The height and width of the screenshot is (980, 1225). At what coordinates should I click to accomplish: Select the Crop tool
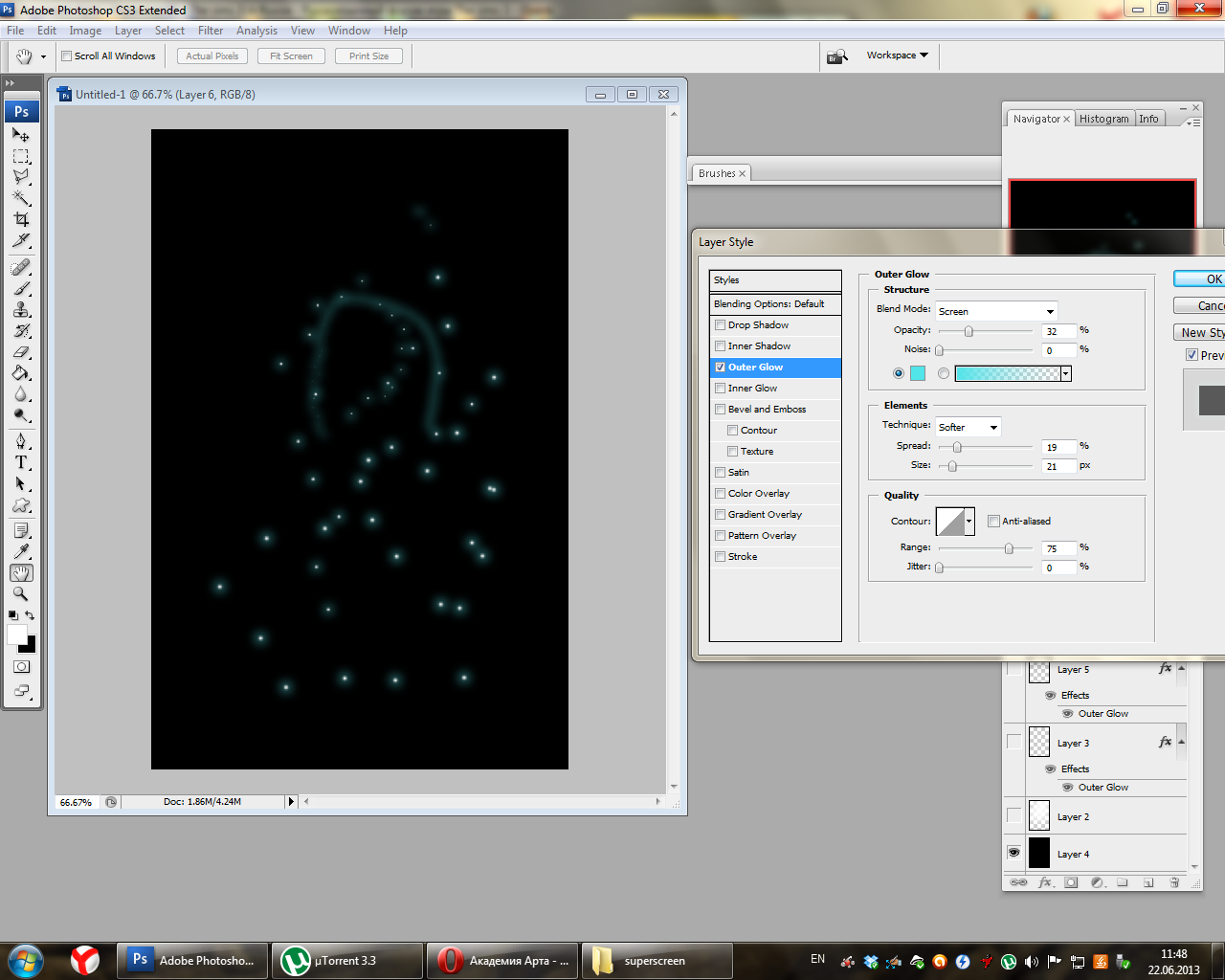[x=21, y=219]
